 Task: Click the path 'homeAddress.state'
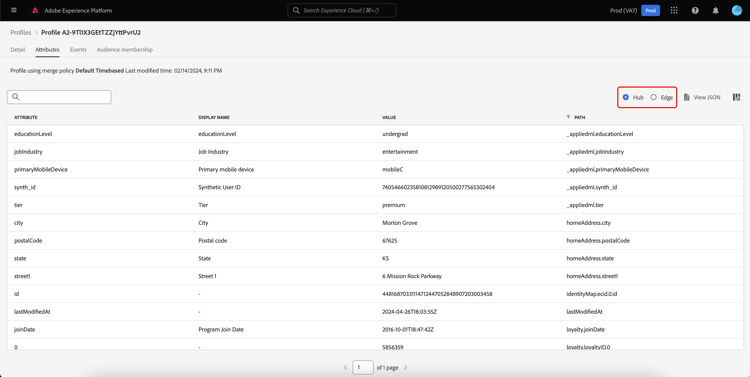(590, 258)
